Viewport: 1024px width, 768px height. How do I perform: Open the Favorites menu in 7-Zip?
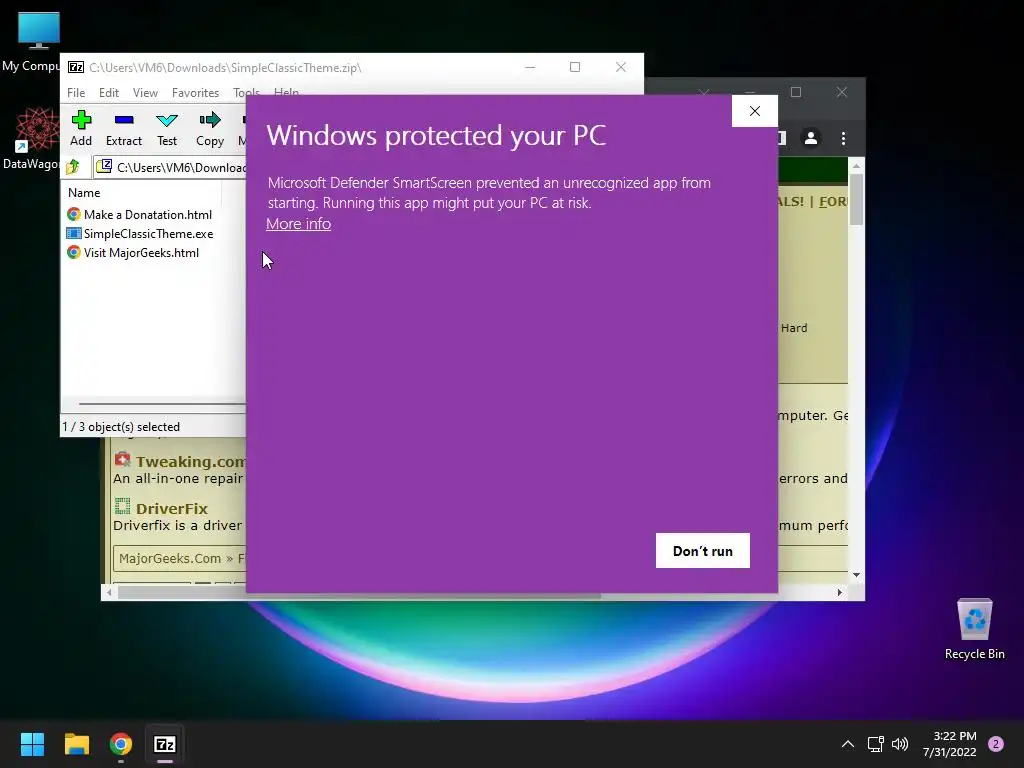(x=195, y=93)
